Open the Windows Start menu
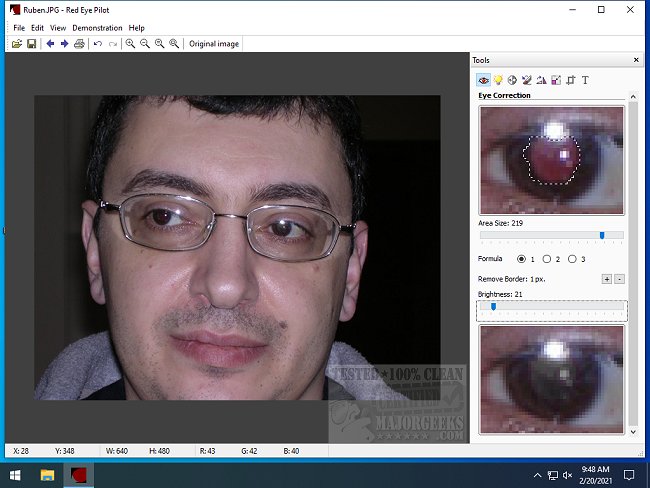650x488 pixels. pyautogui.click(x=15, y=474)
